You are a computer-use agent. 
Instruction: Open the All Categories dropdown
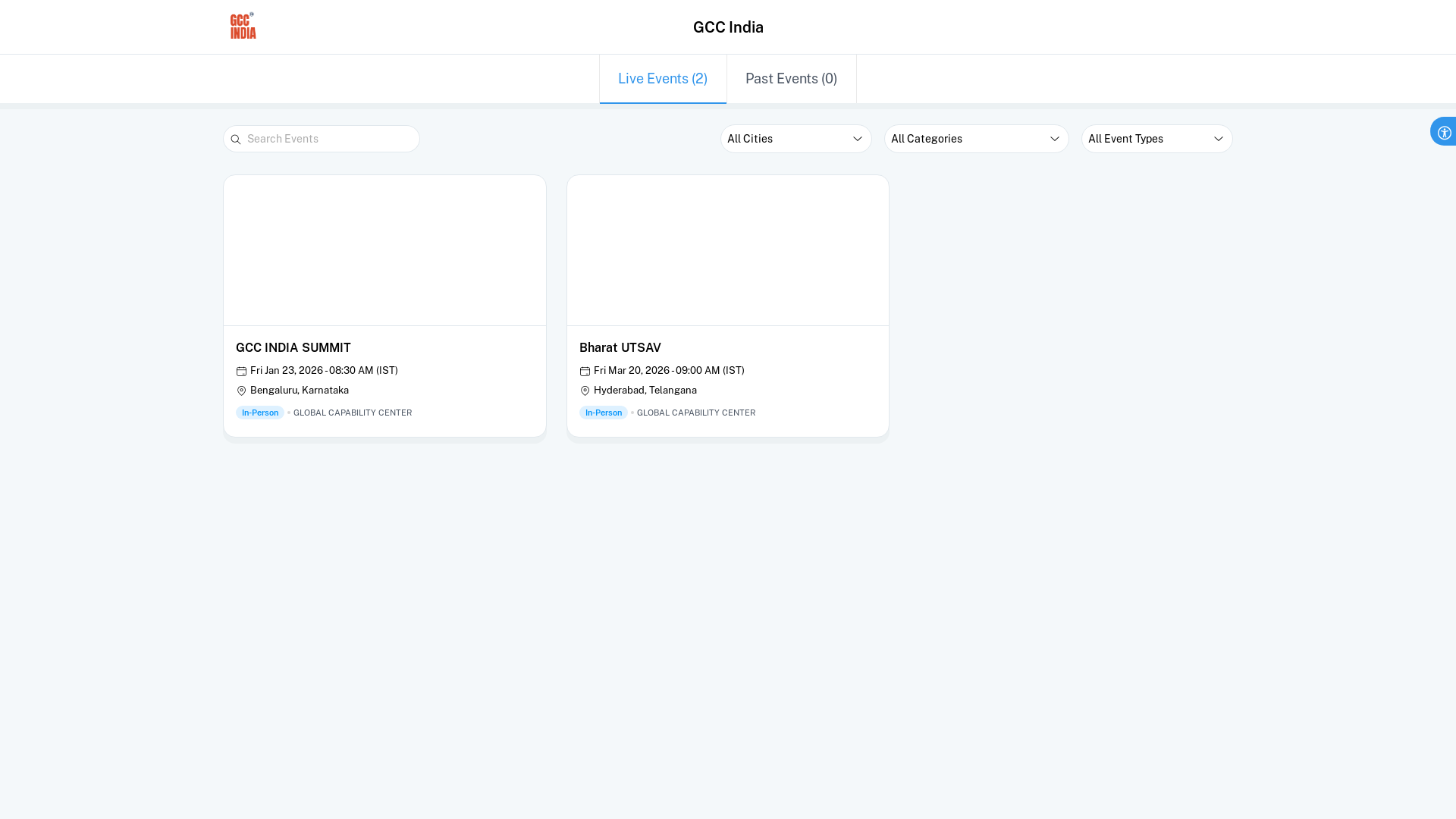(976, 139)
